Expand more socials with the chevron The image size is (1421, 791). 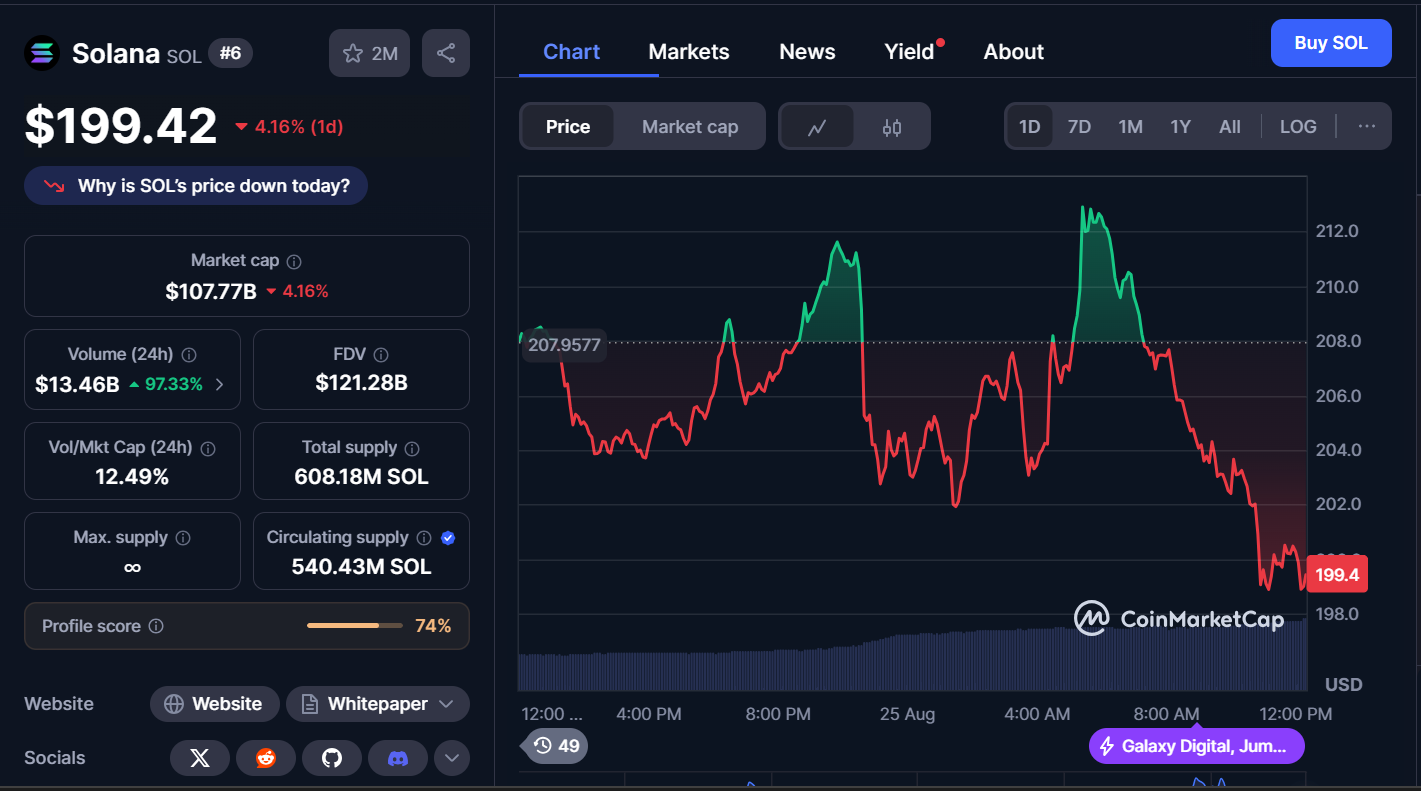click(x=451, y=758)
